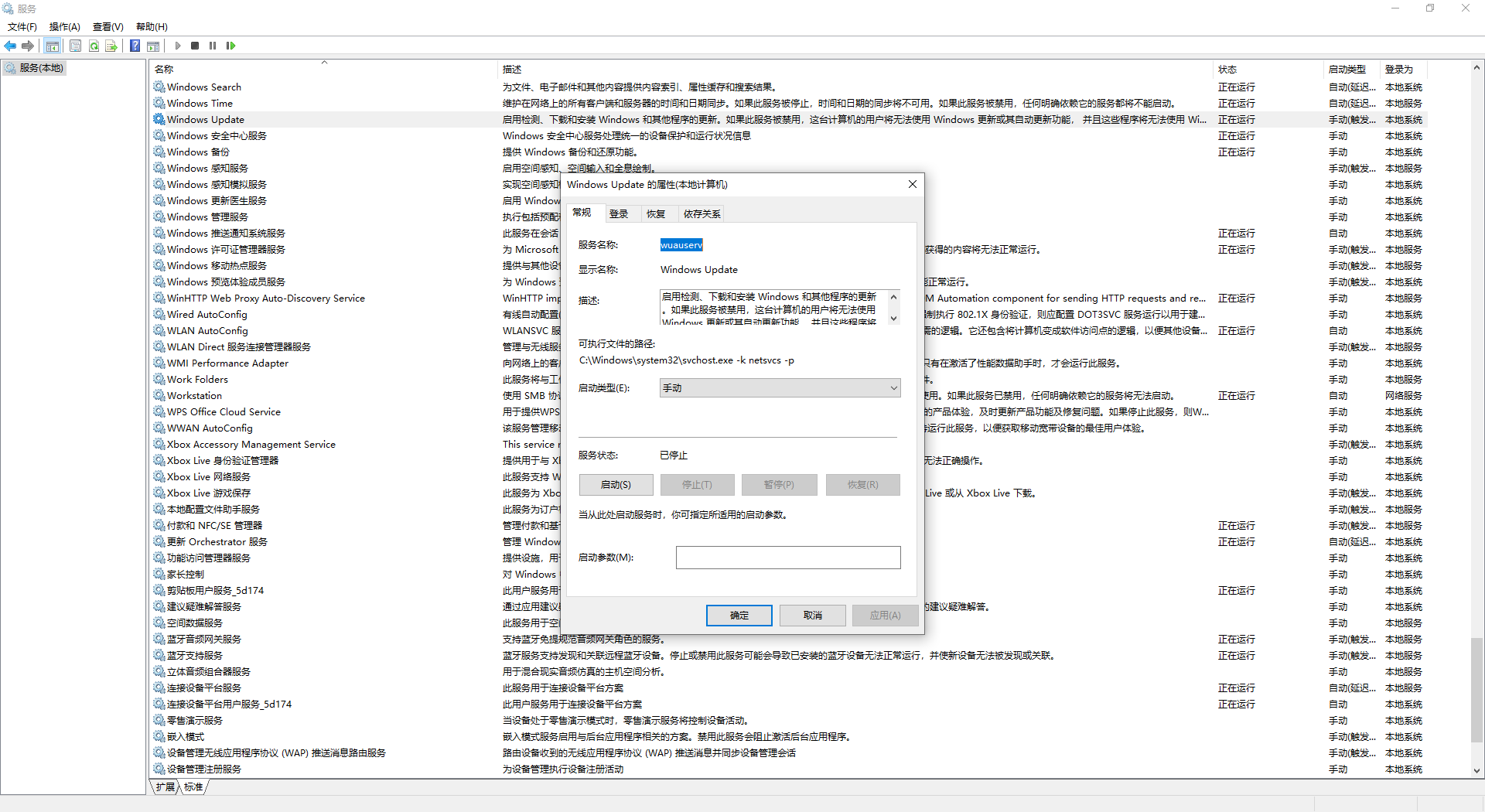Click the export list toolbar icon
The image size is (1485, 812).
(111, 46)
